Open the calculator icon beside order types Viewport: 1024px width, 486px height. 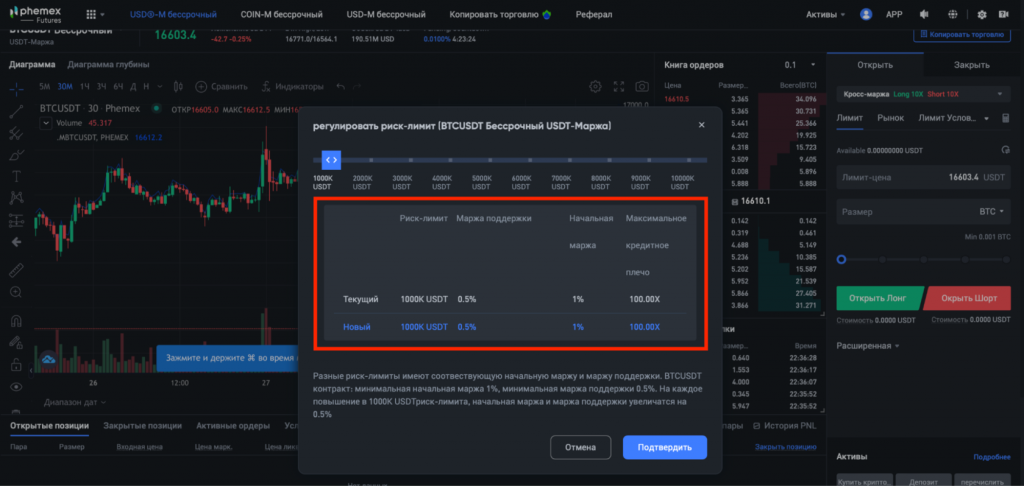point(1004,118)
